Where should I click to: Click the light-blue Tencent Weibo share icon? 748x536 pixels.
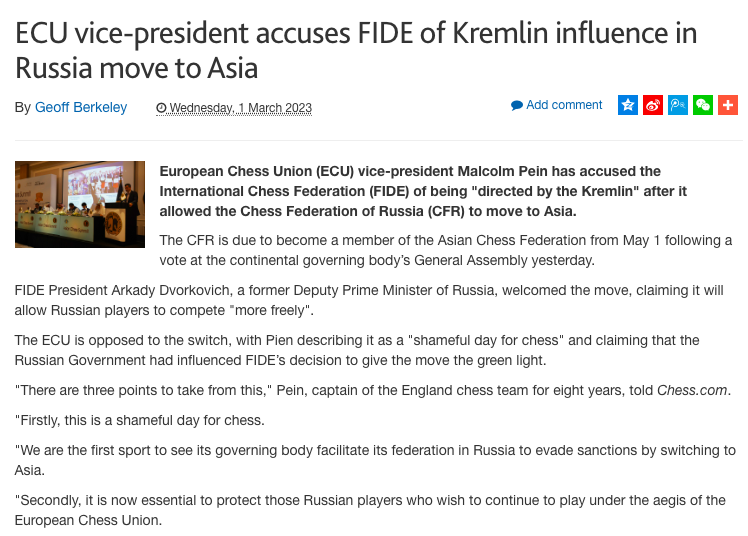(x=678, y=105)
